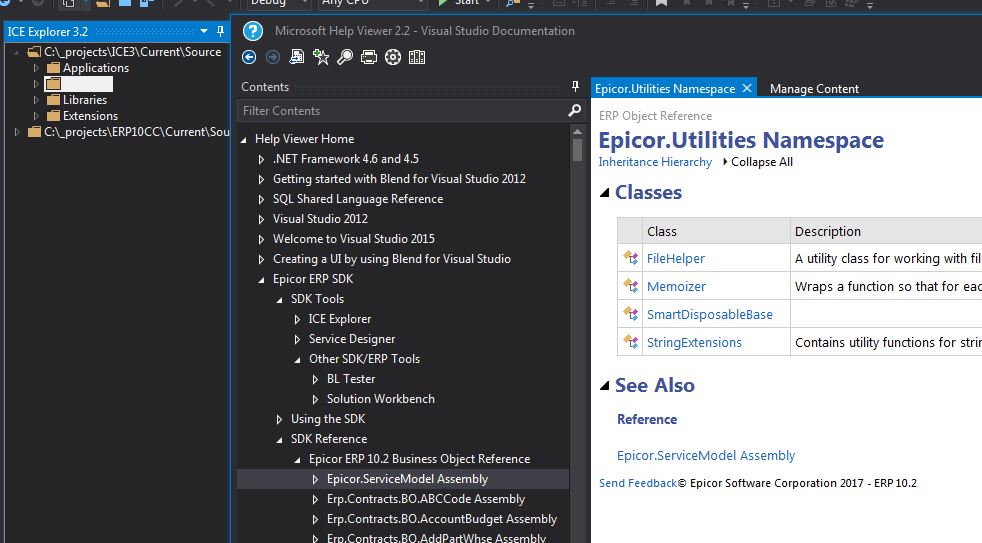Image resolution: width=982 pixels, height=543 pixels.
Task: Click the Send Feedback link
Action: [638, 483]
